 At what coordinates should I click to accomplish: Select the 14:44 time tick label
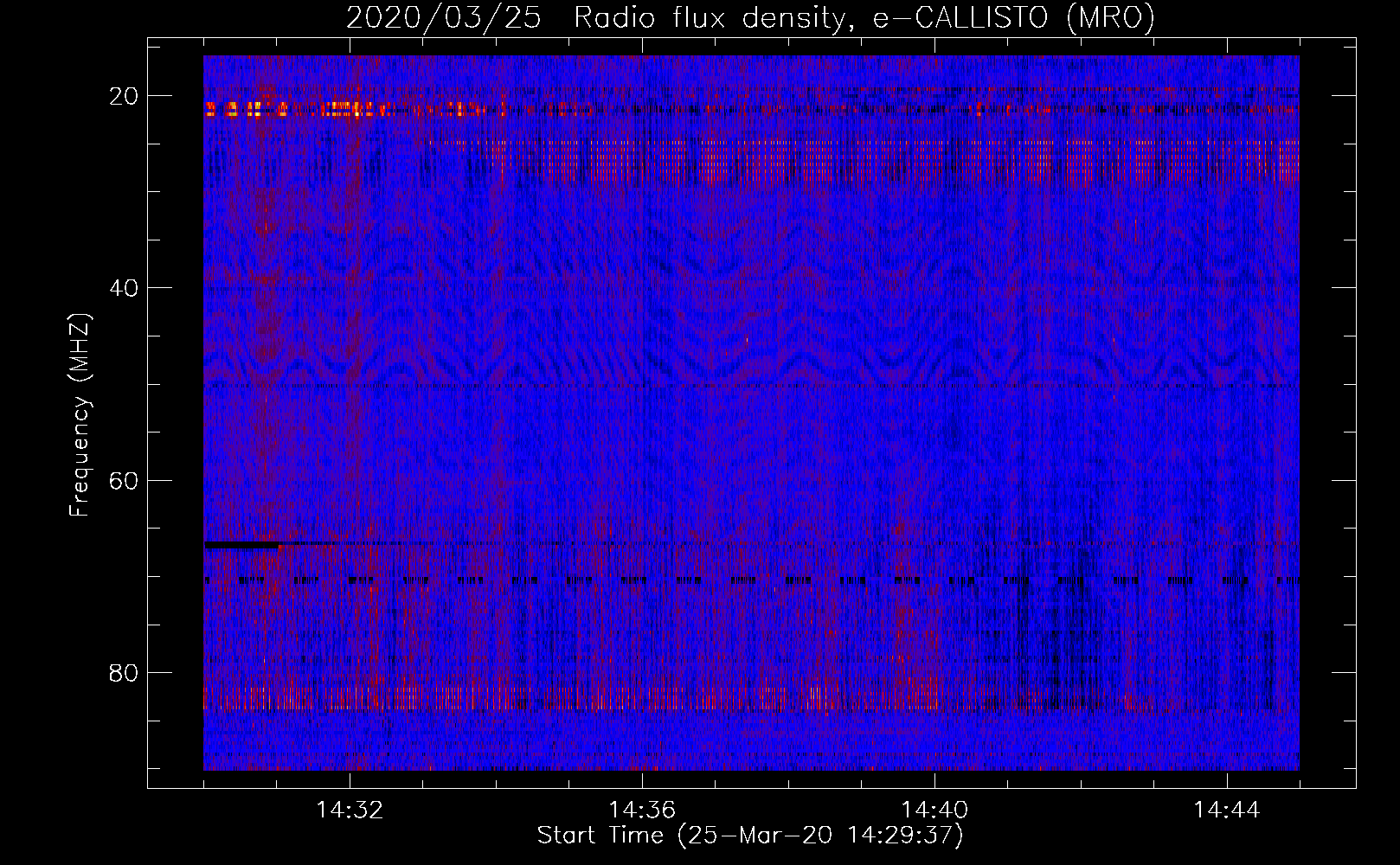pos(1227,811)
